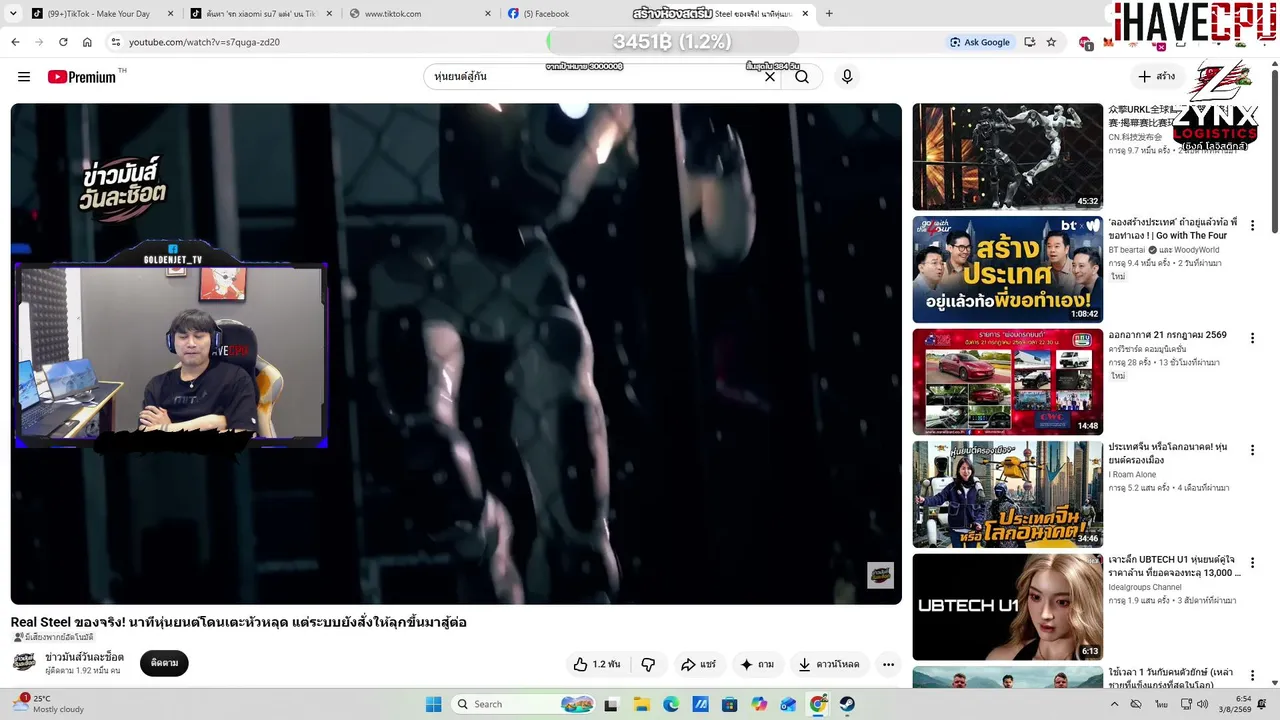Click the YouTube search text field
Screen dimensions: 1280x720
(x=594, y=77)
